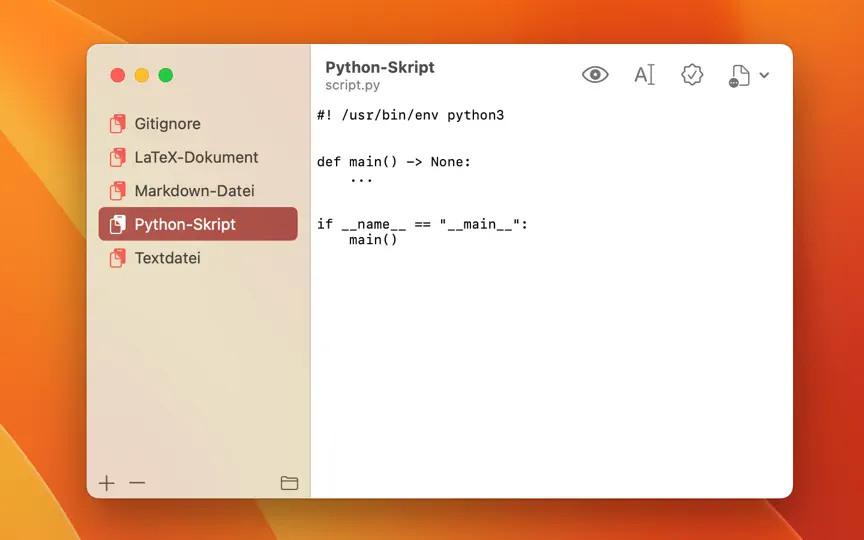Select the Gitignore template
Screen dimensions: 864x540
[x=198, y=123]
